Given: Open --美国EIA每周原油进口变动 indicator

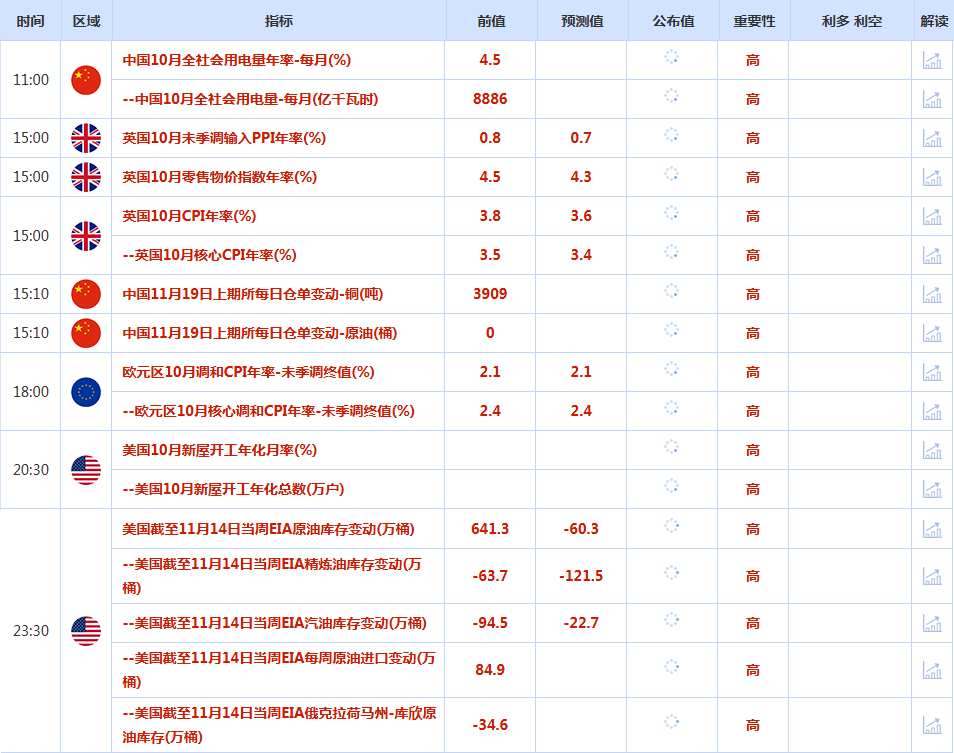Looking at the screenshot, I should pos(279,670).
